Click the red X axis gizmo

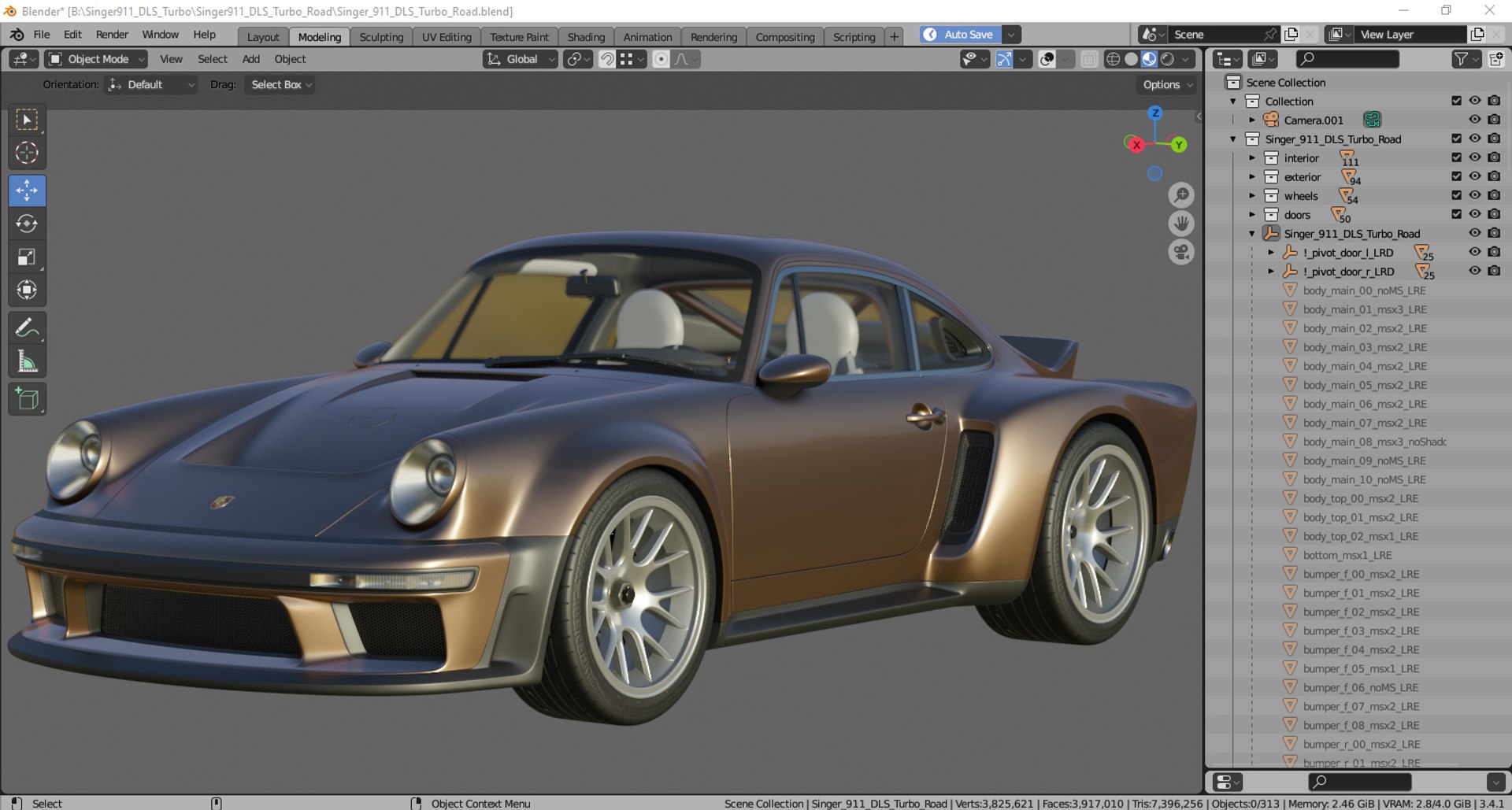1136,145
